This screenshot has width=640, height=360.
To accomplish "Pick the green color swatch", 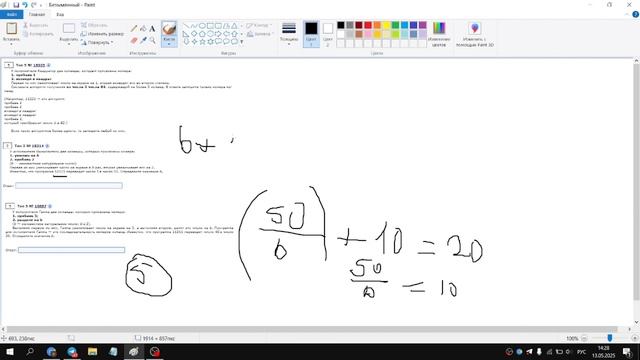I will click(x=395, y=25).
